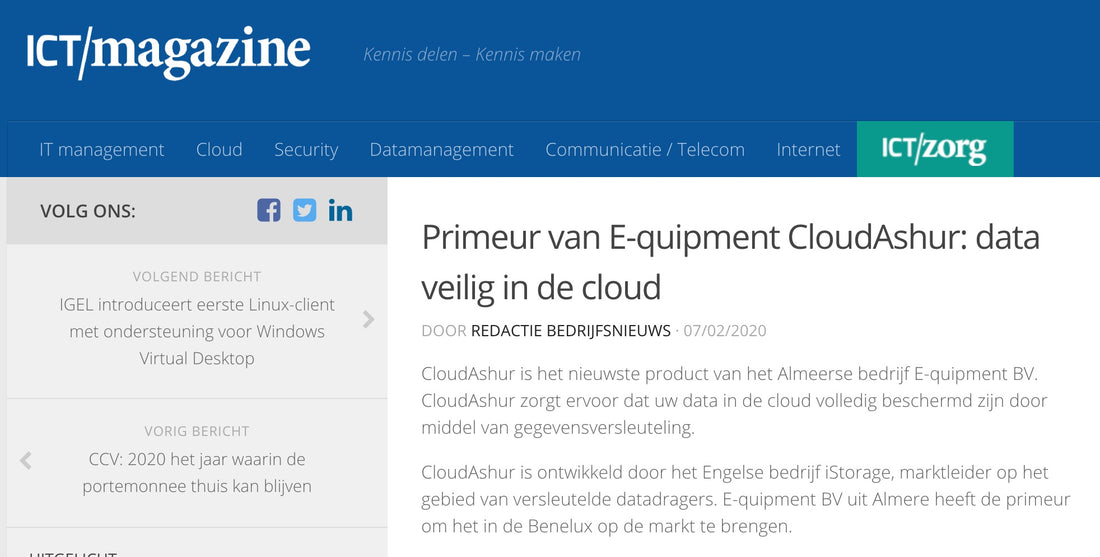The height and width of the screenshot is (557, 1100).
Task: Go to the Datamanagement section
Action: pyautogui.click(x=441, y=150)
